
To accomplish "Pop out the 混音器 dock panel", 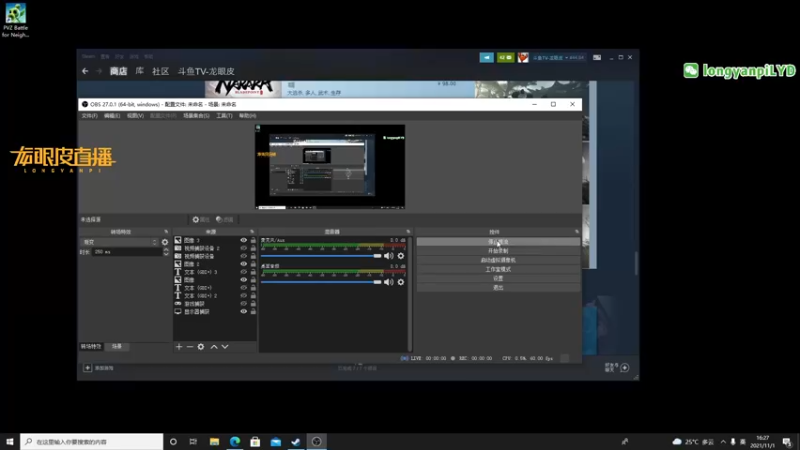I will click(408, 232).
